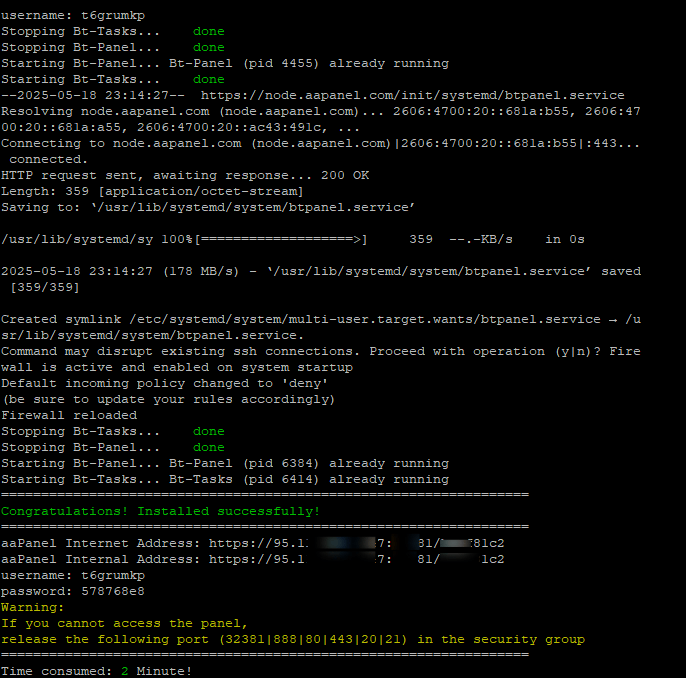
Task: Click the 'Firewall reloaded' line
Action: pos(69,415)
